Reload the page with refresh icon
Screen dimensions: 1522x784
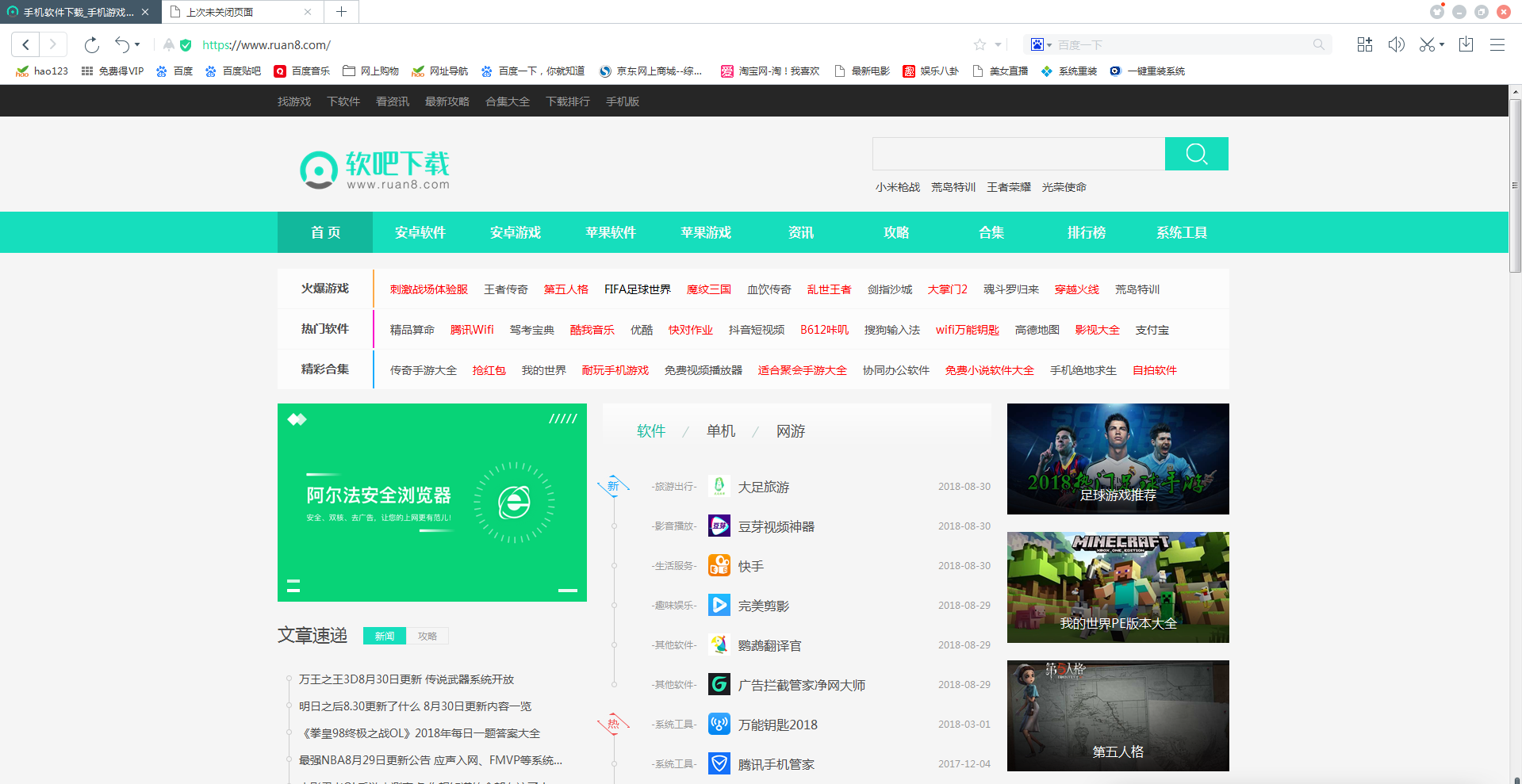click(x=92, y=45)
